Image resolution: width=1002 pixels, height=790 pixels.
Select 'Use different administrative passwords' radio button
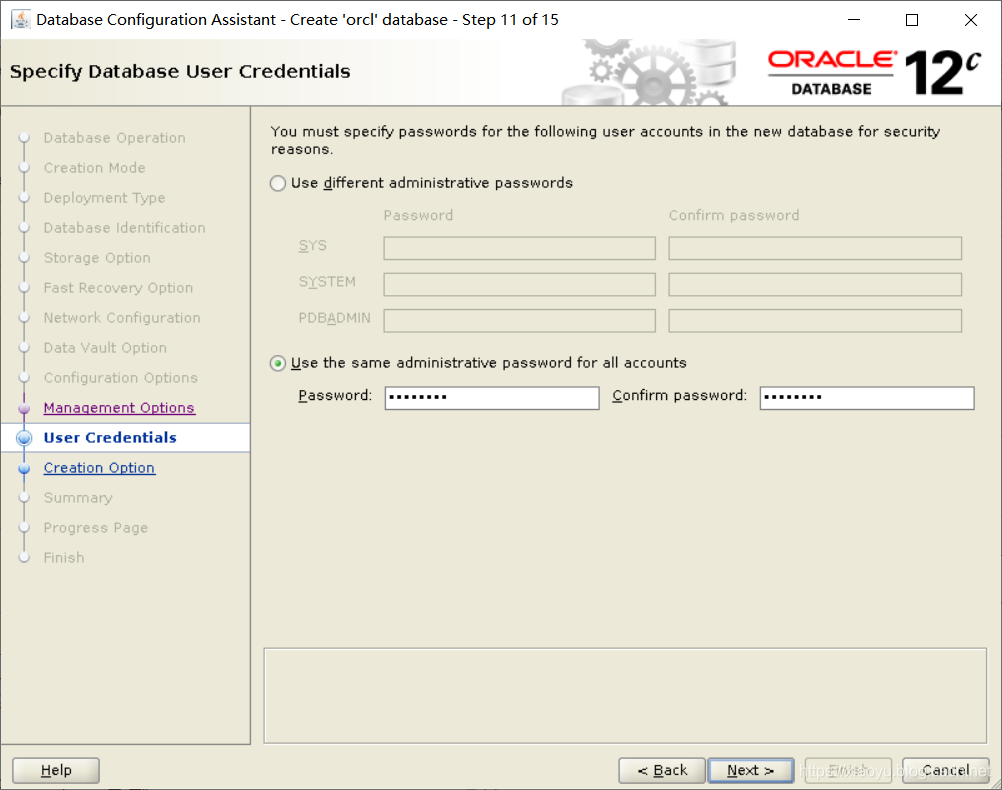pyautogui.click(x=277, y=183)
